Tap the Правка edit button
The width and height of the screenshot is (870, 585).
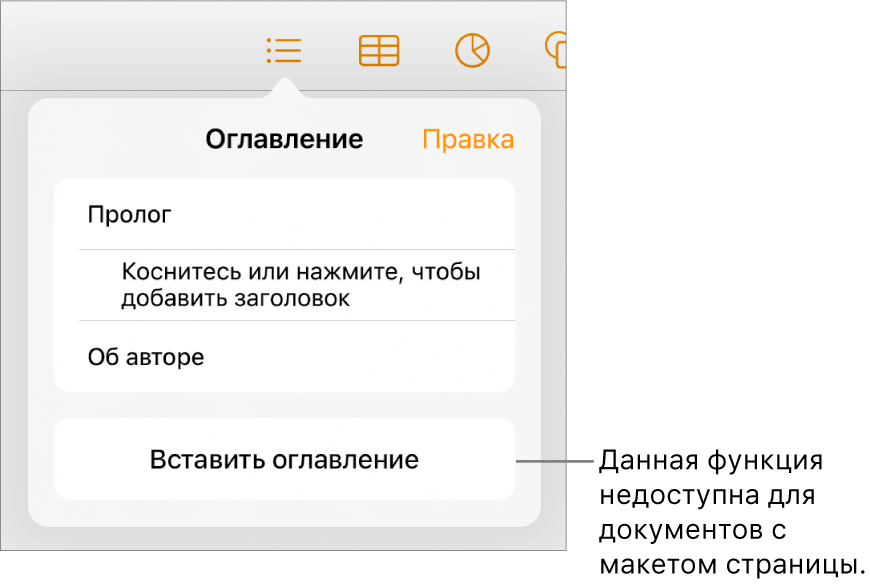(x=468, y=139)
